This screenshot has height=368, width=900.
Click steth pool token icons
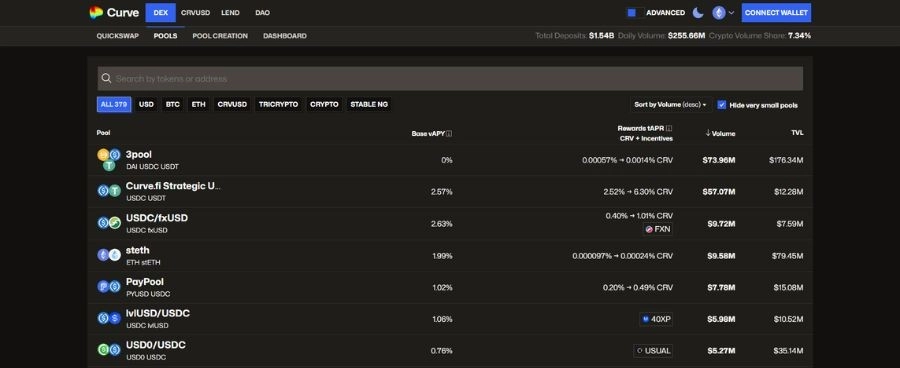point(109,255)
